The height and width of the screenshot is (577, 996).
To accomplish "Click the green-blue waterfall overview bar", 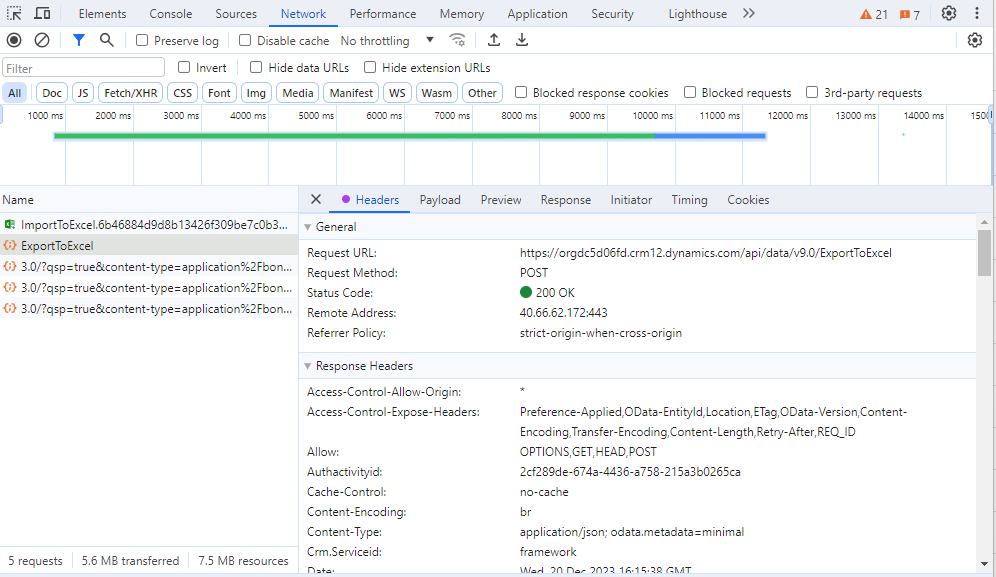I will click(410, 136).
